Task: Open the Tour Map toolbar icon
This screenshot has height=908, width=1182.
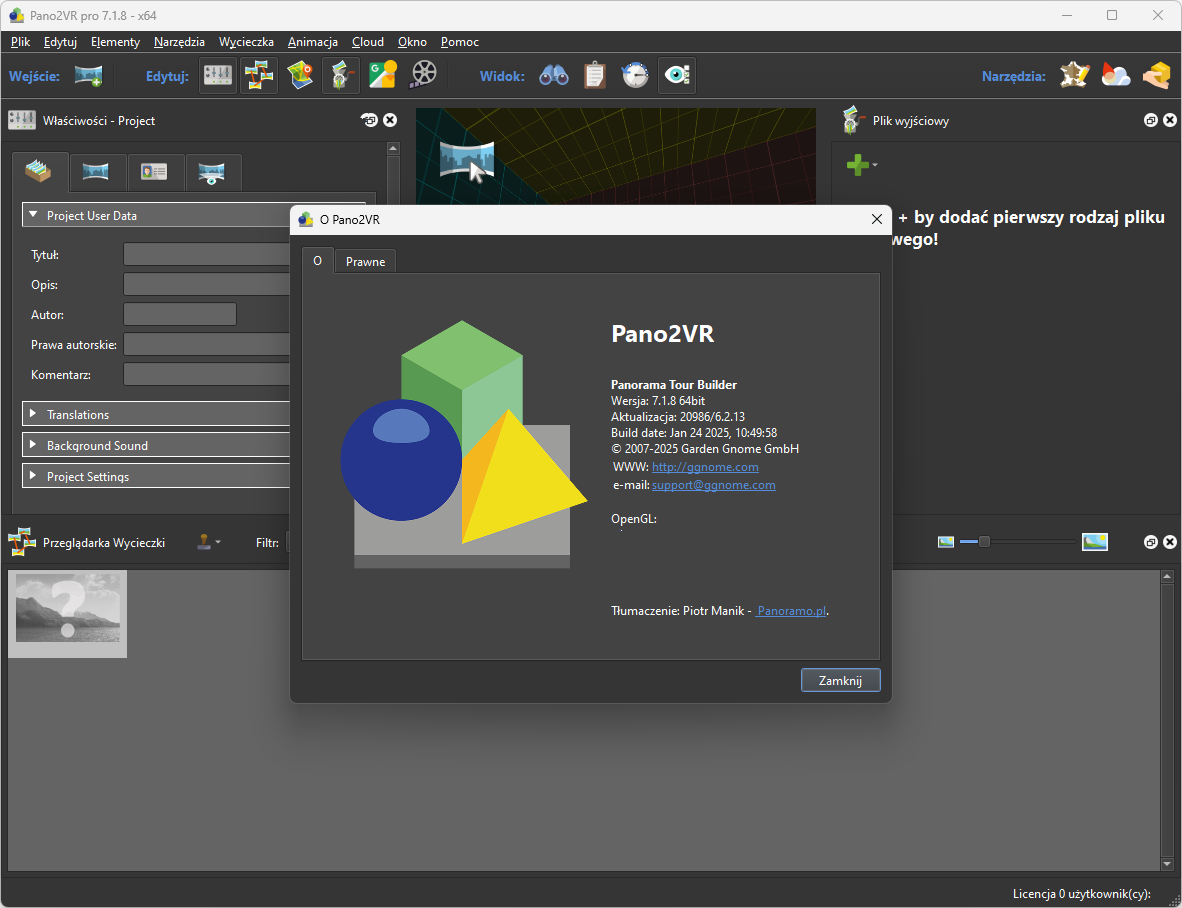Action: (300, 75)
